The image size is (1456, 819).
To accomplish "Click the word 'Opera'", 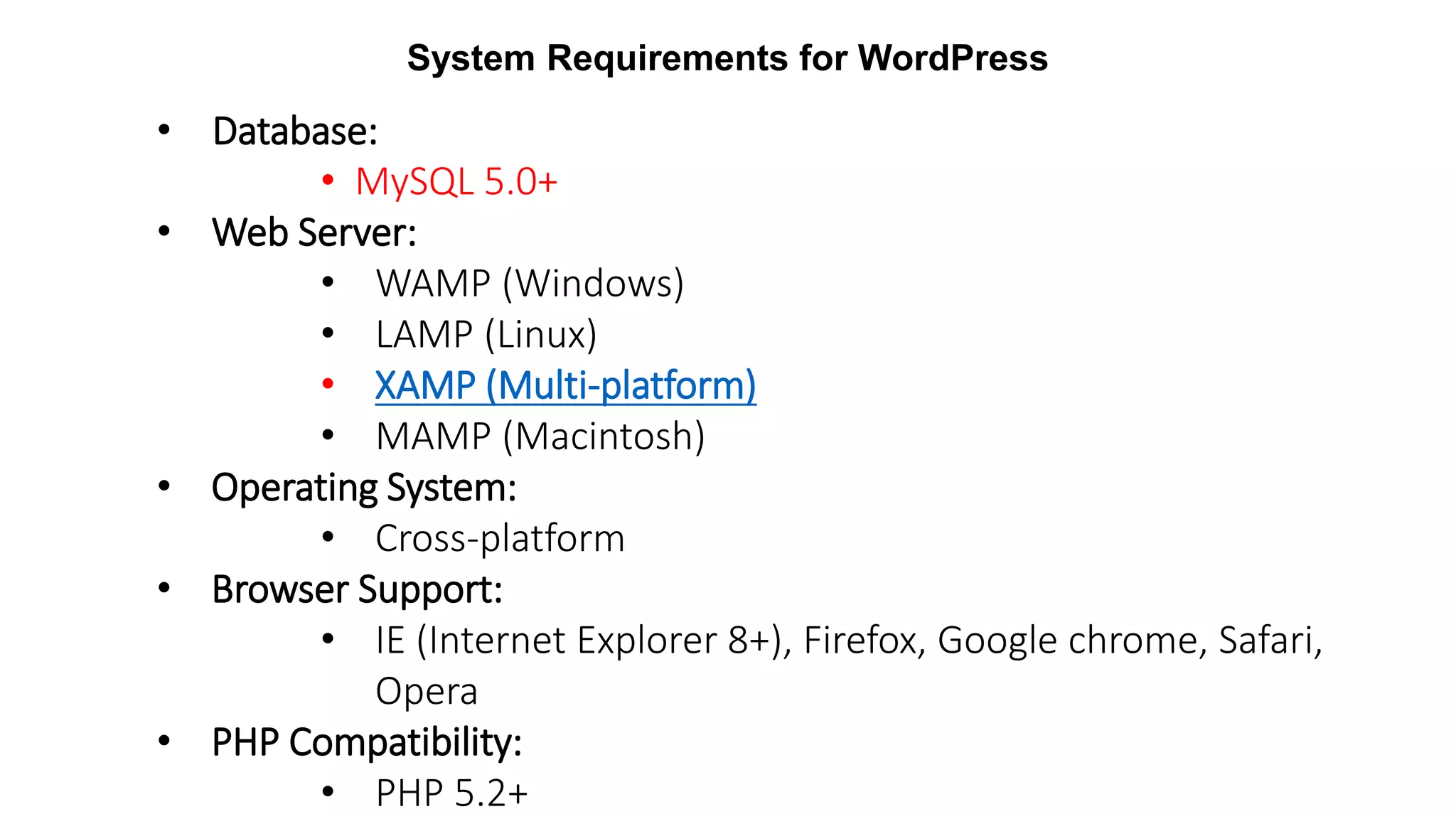I will pyautogui.click(x=427, y=692).
